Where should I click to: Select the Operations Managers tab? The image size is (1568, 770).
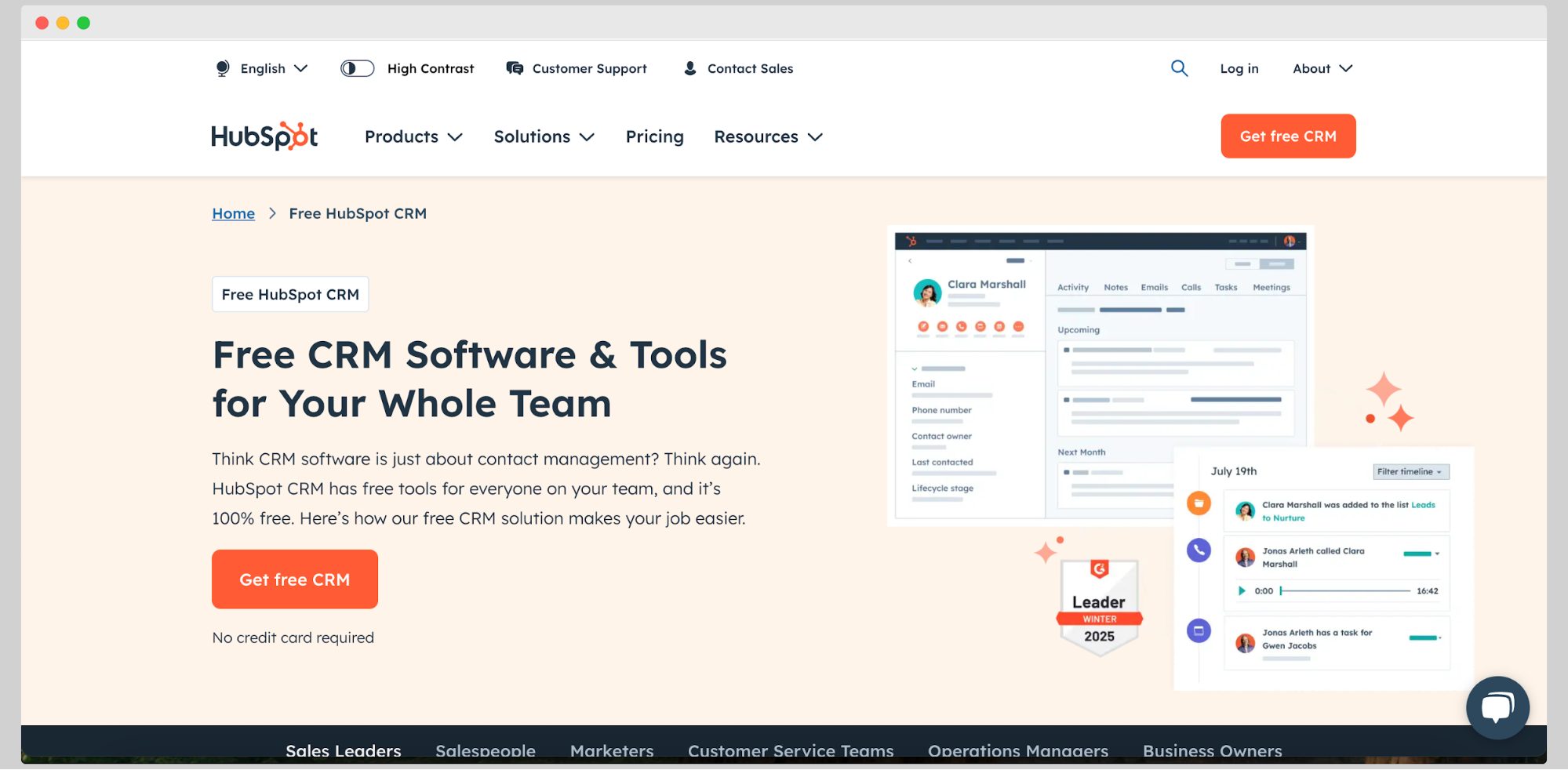click(1018, 750)
